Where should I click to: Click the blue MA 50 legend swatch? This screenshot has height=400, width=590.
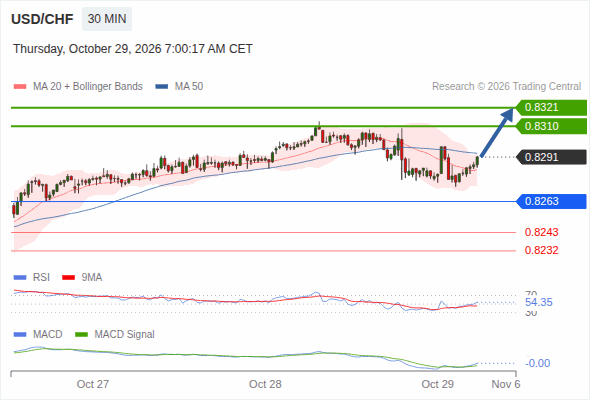click(162, 87)
